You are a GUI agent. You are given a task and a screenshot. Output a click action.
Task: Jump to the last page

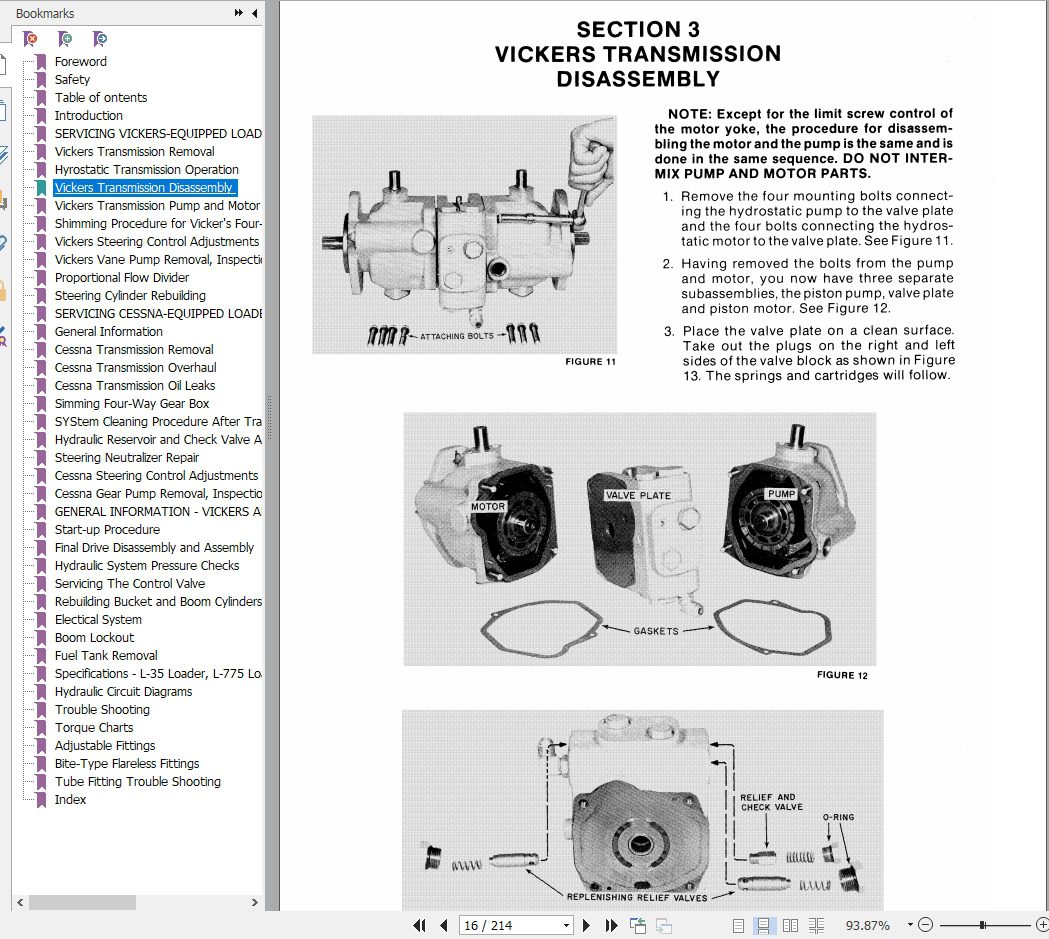[611, 926]
